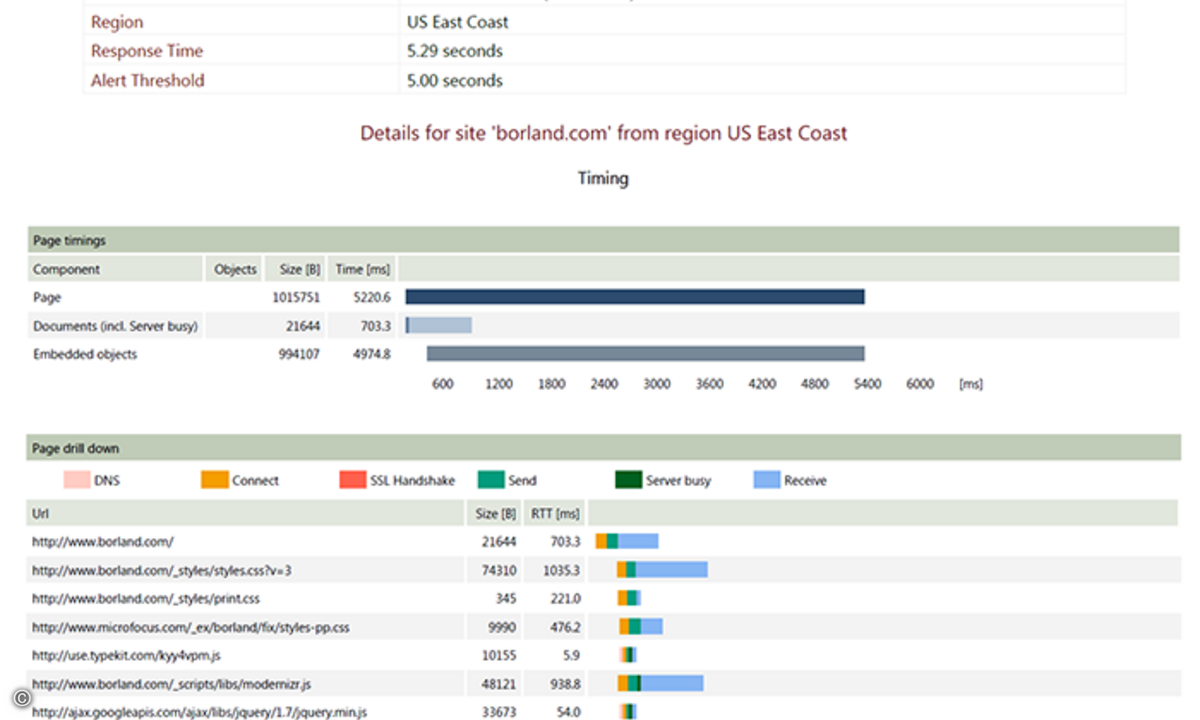Click the Server busy legend green swatch
1200x720 pixels.
(628, 480)
